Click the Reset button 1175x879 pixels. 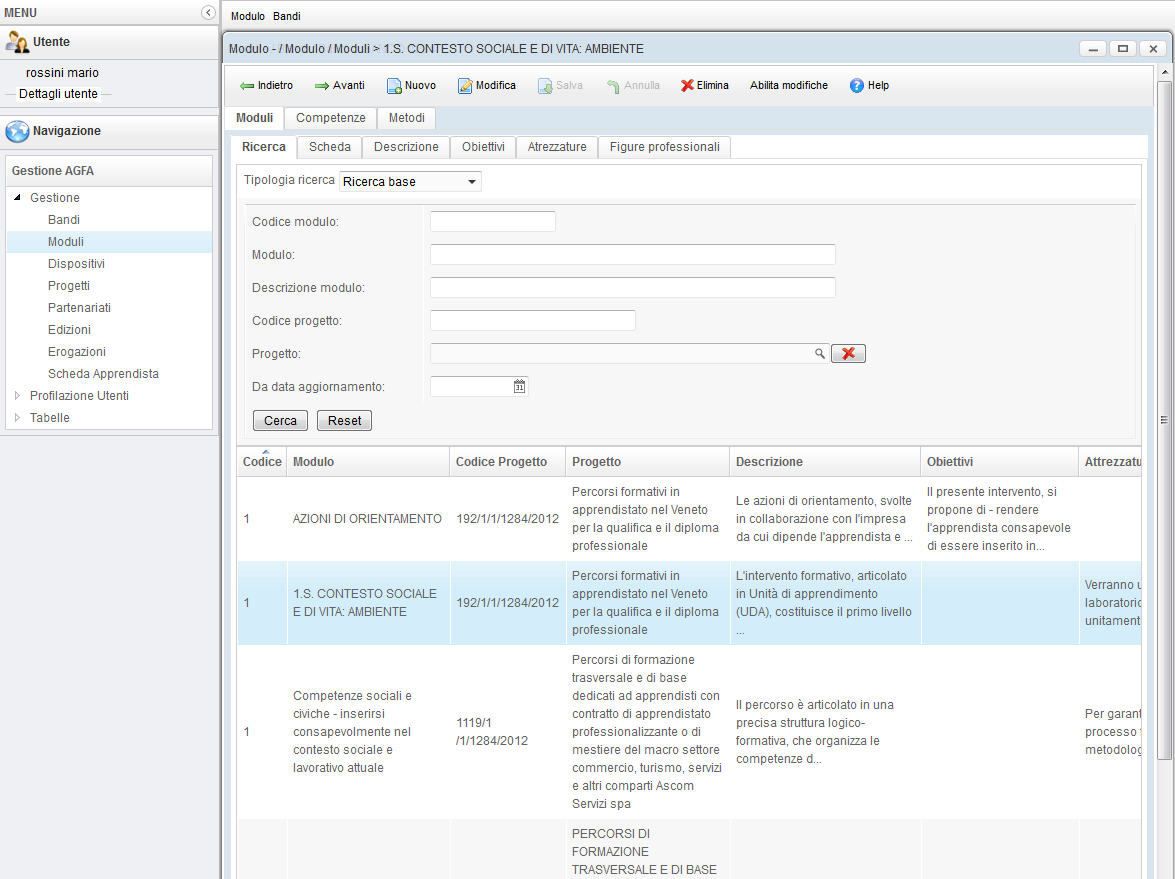click(x=344, y=421)
